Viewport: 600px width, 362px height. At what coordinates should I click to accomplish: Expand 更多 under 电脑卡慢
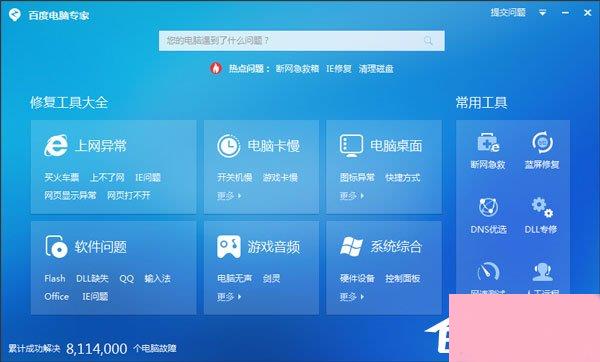tap(229, 196)
